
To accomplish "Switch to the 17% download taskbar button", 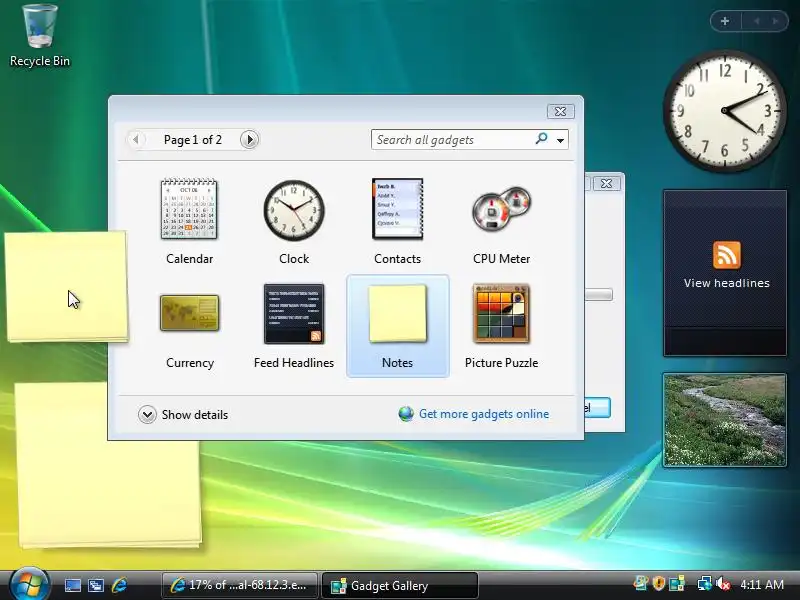I will [x=239, y=585].
